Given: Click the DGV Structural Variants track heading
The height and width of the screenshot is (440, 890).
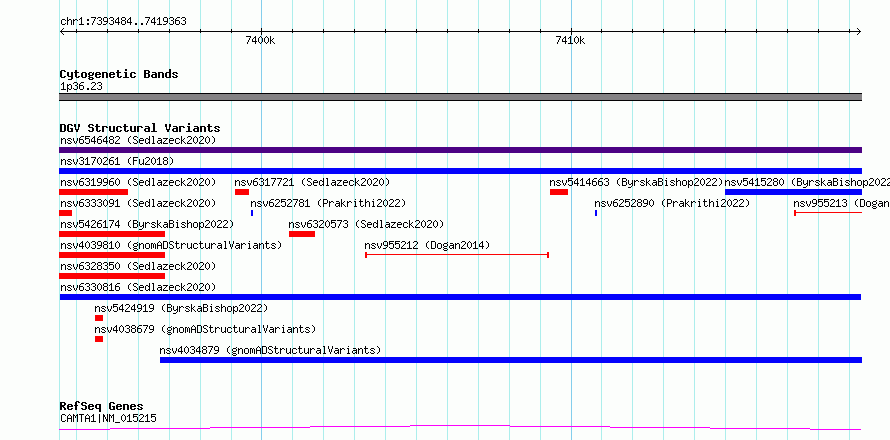Looking at the screenshot, I should coord(140,128).
